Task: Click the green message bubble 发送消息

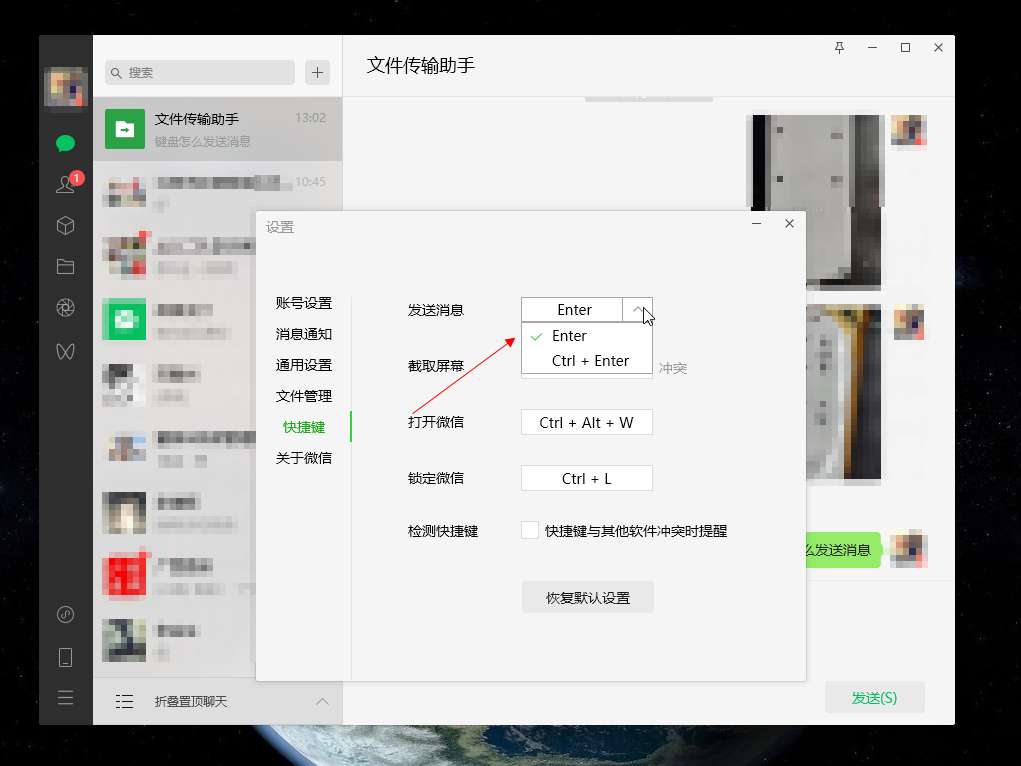Action: [843, 550]
